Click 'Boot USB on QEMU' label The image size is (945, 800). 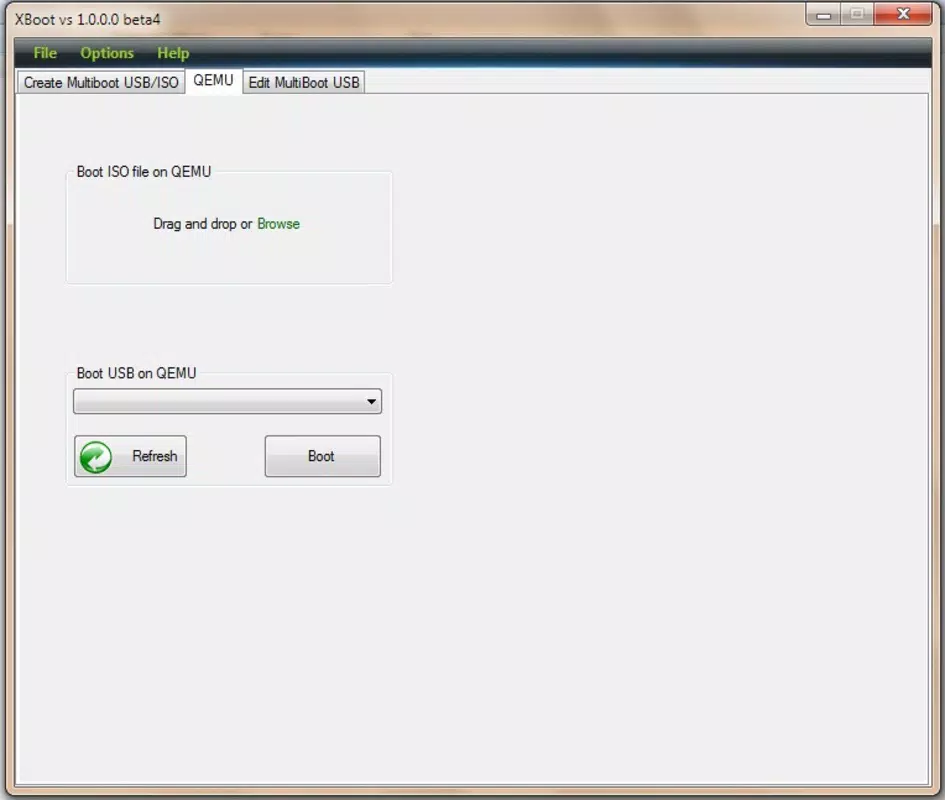click(x=136, y=373)
